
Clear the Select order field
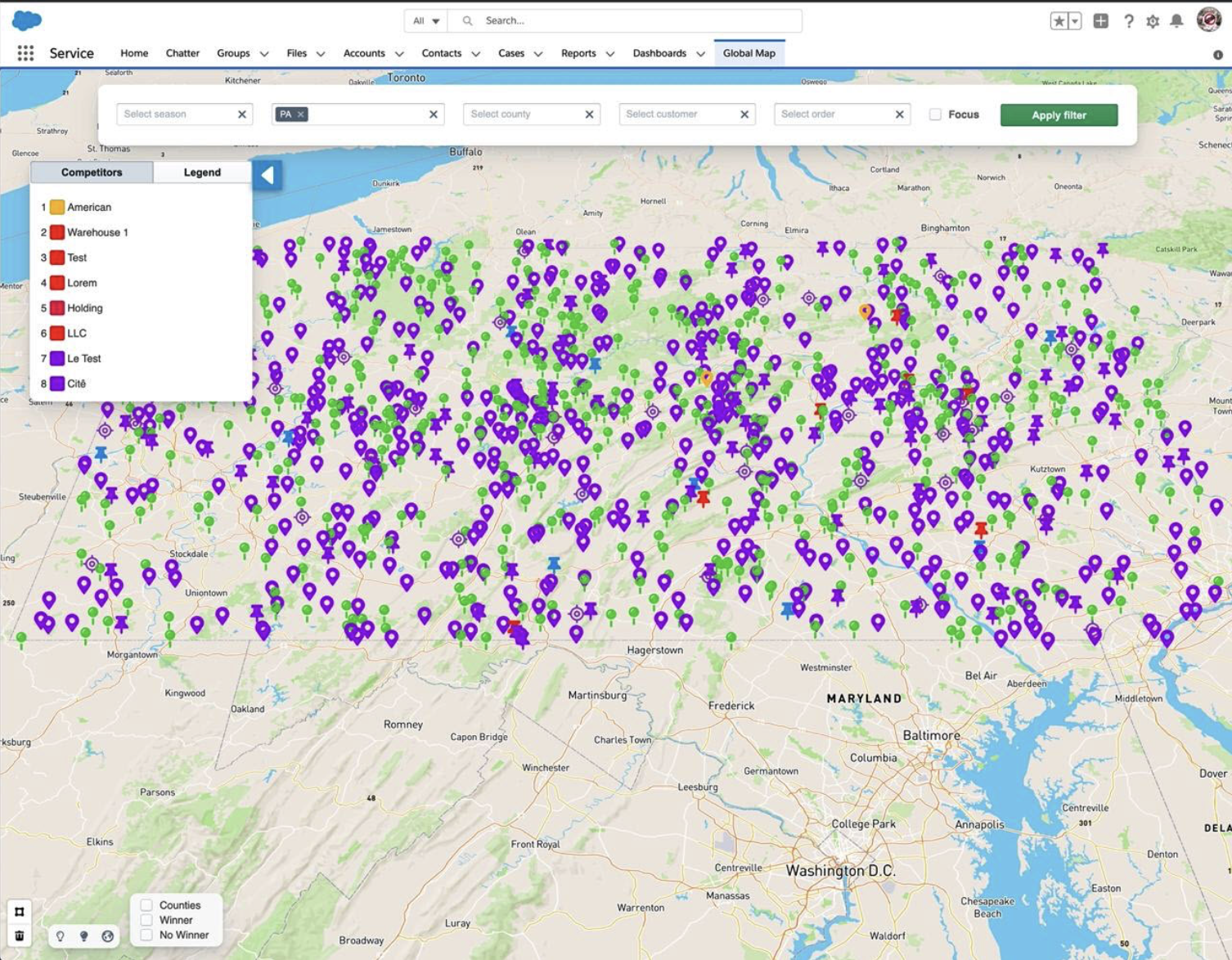point(899,114)
